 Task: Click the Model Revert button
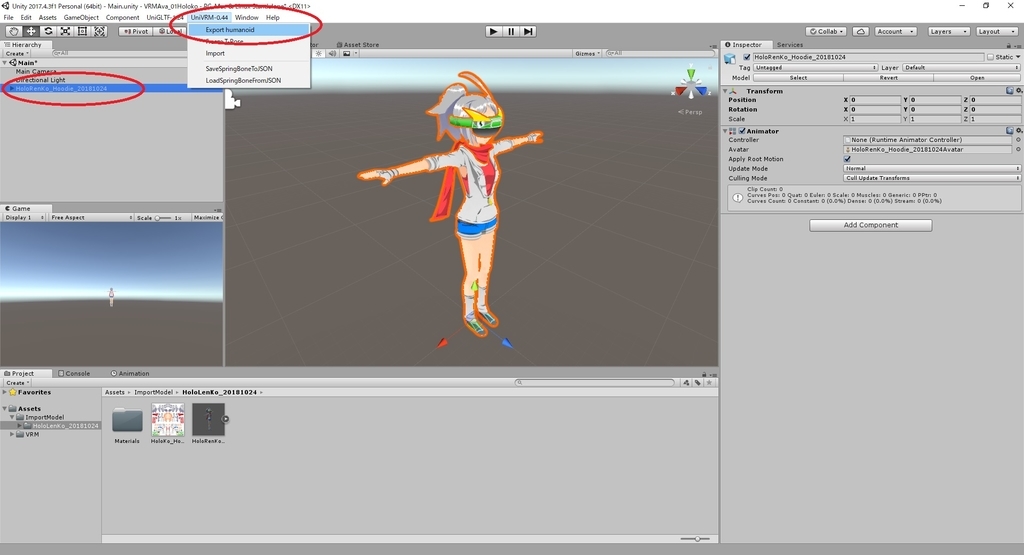(x=888, y=78)
